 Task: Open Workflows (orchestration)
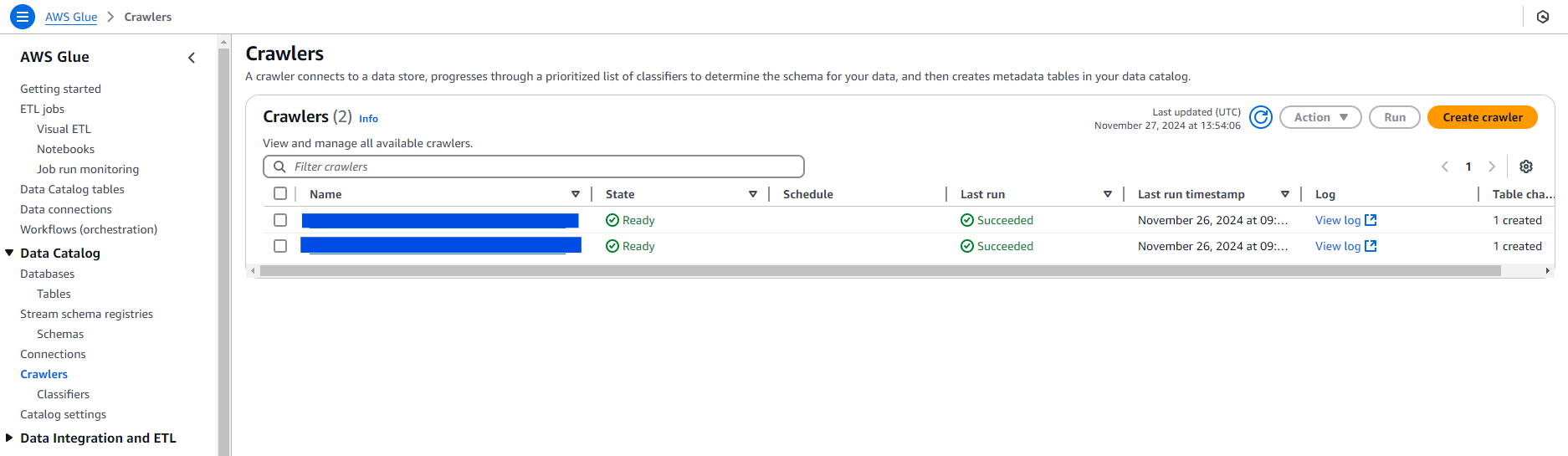click(89, 229)
